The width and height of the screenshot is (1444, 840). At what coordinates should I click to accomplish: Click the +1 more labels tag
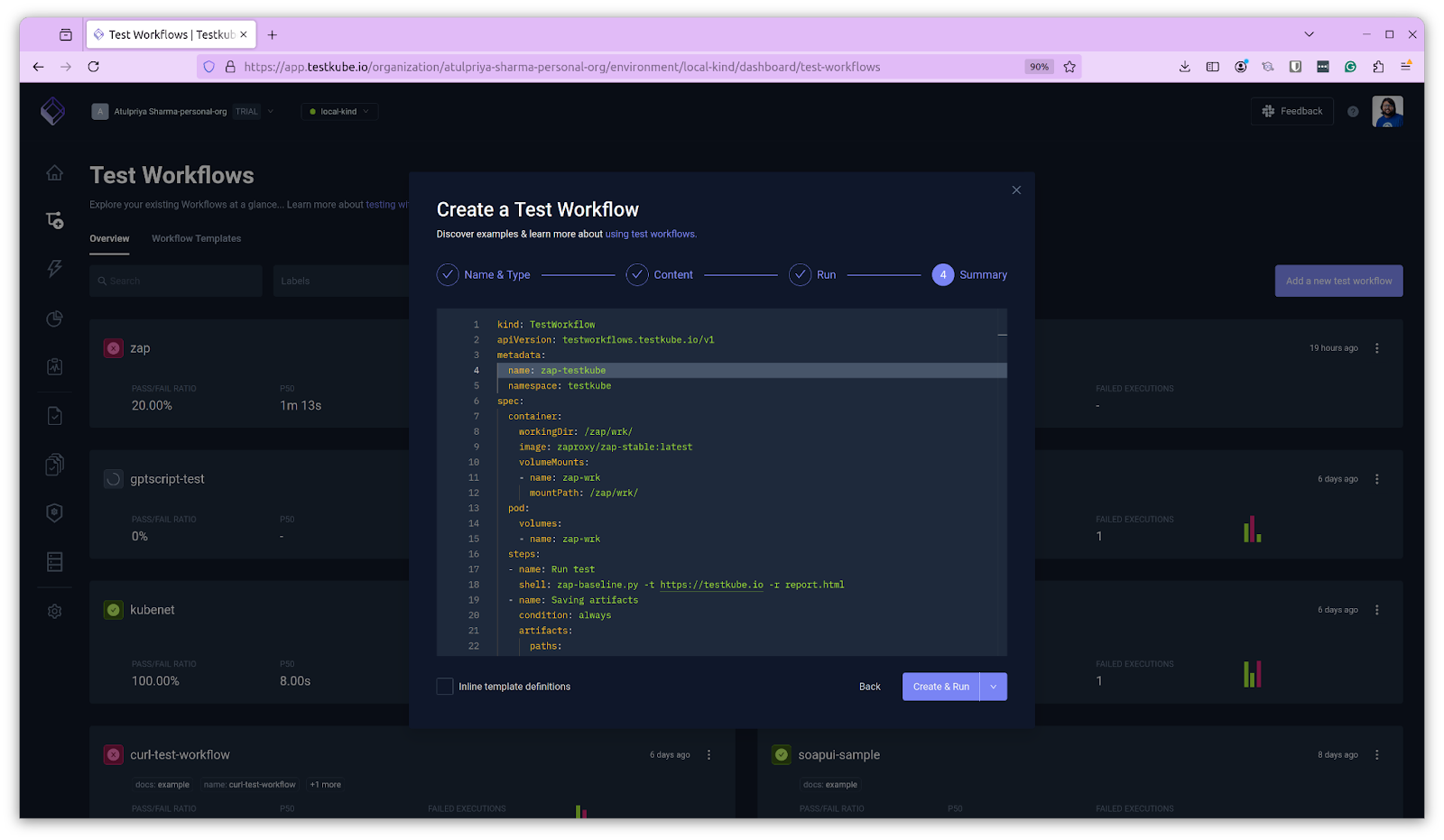pos(326,785)
